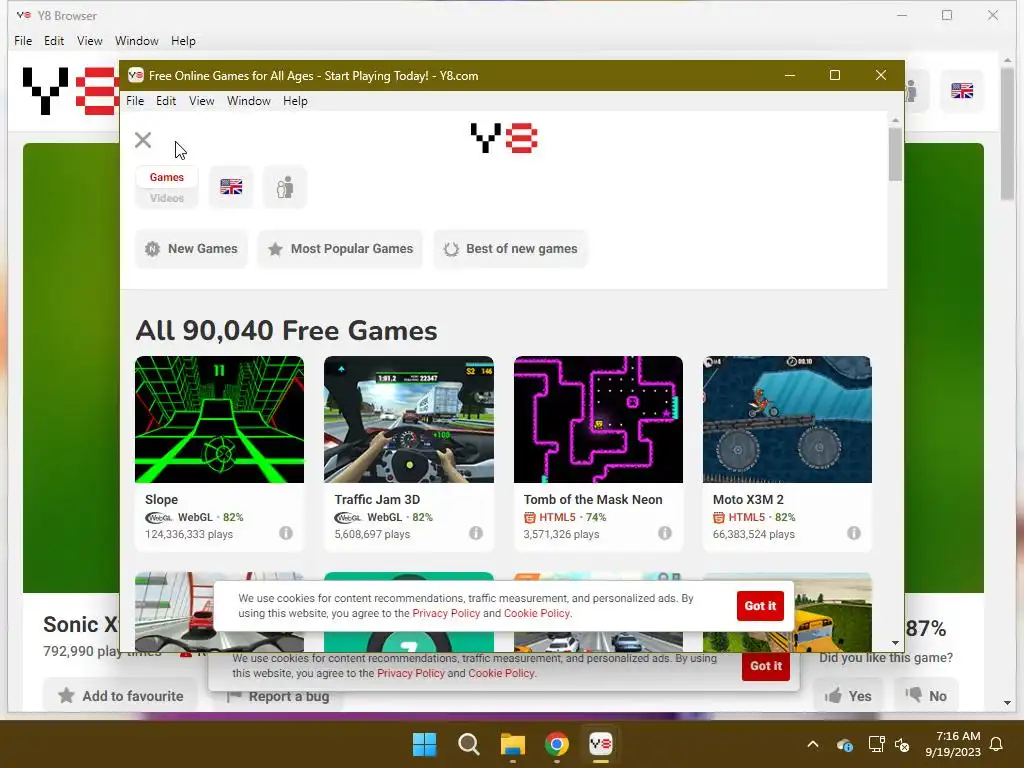Open the Traffic Jam 3D thumbnail

coord(409,419)
